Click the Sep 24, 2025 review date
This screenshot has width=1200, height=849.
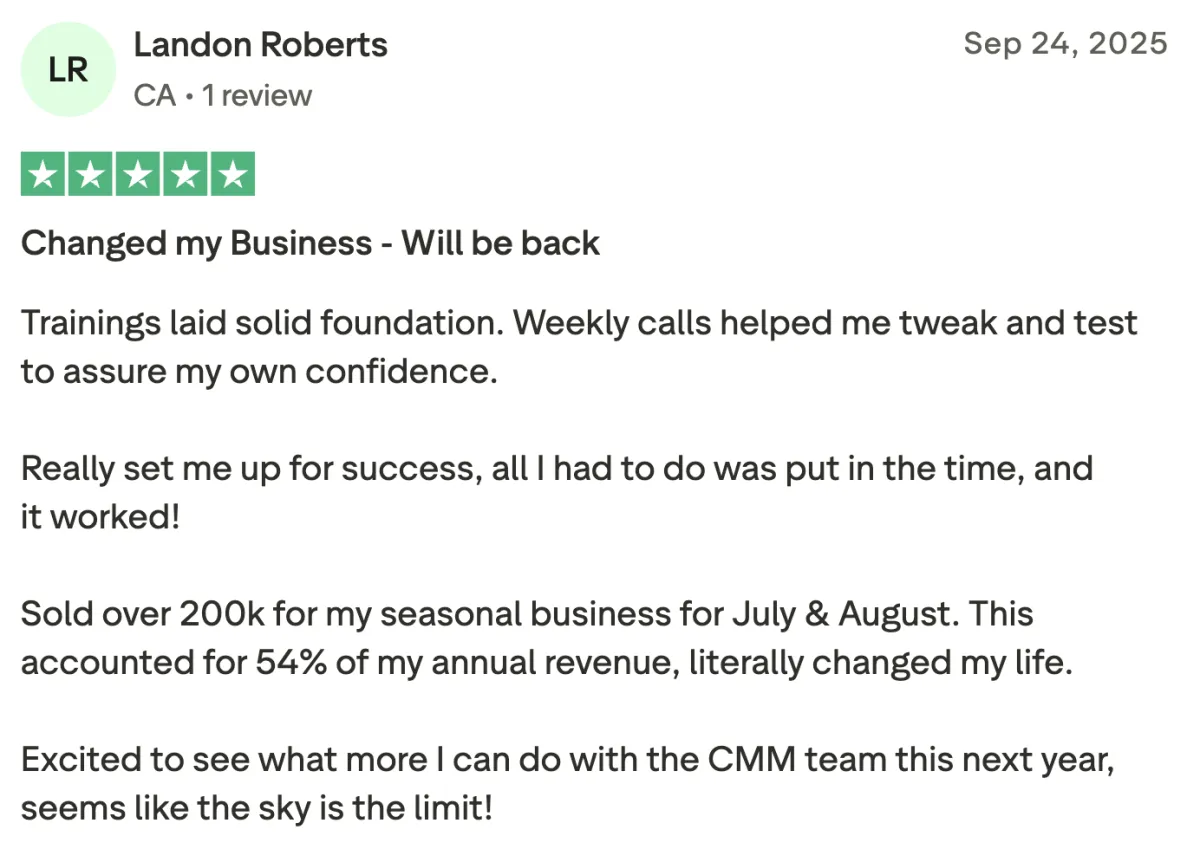pyautogui.click(x=1065, y=43)
